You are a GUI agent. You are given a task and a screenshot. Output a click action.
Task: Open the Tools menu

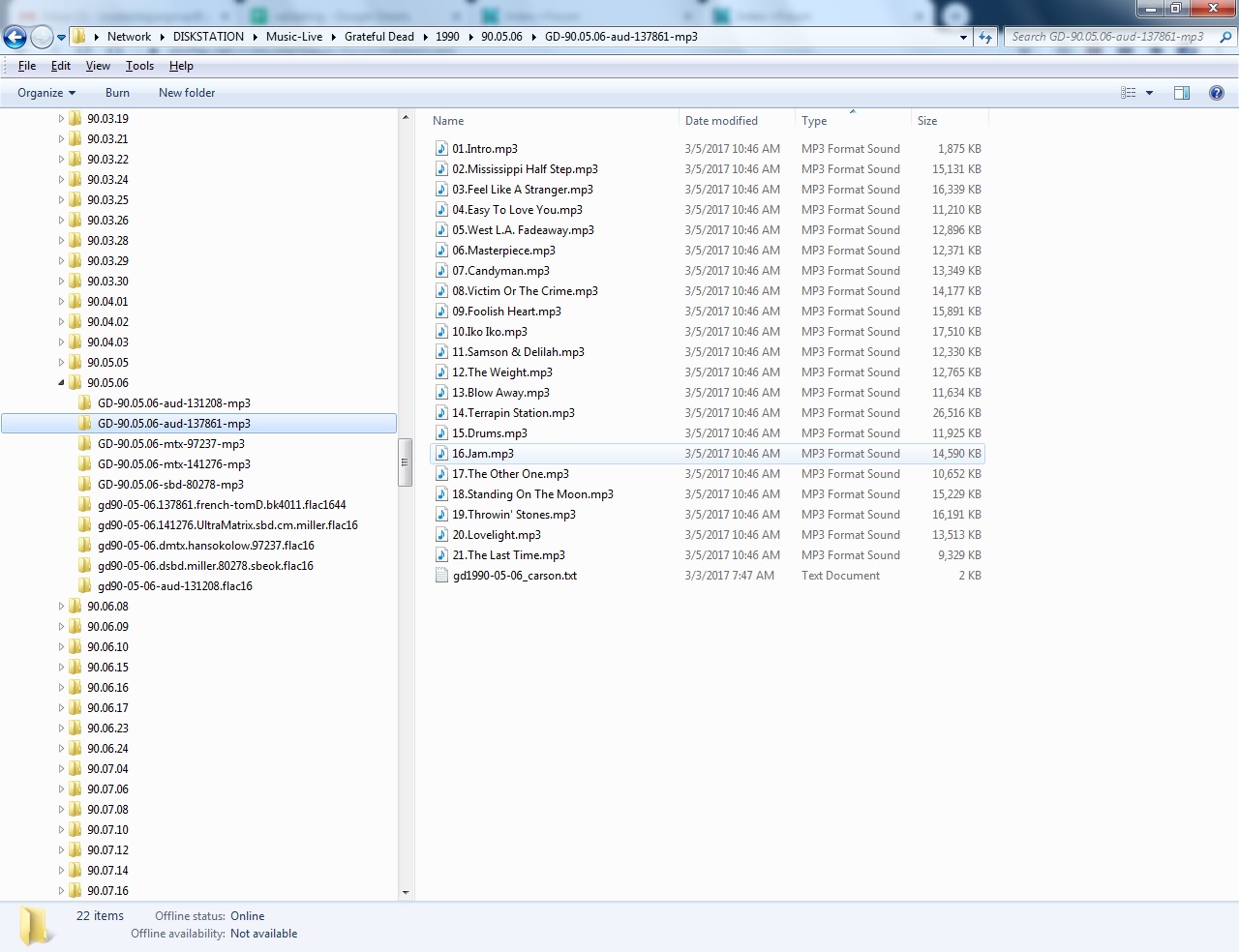139,66
